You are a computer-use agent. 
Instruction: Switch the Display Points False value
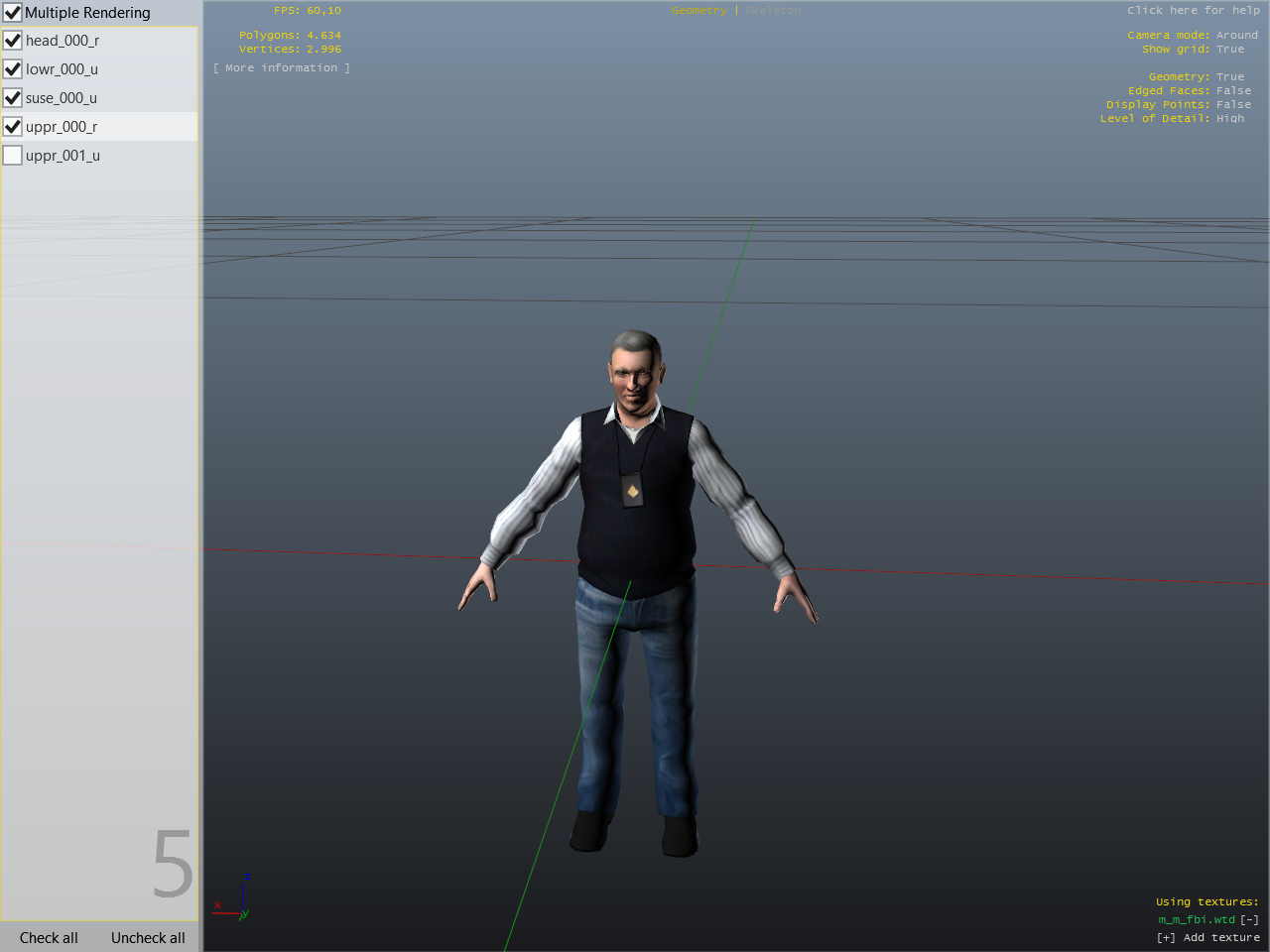pyautogui.click(x=1233, y=105)
